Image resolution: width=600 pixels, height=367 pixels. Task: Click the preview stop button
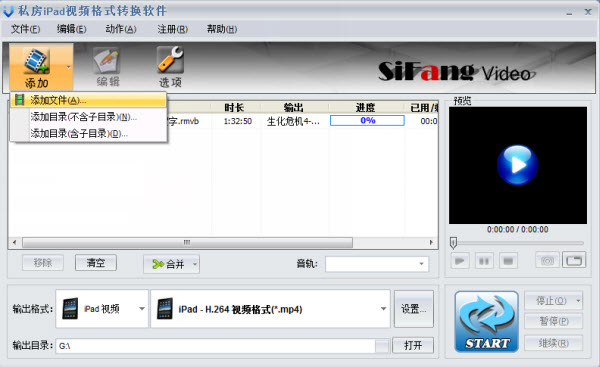[508, 261]
